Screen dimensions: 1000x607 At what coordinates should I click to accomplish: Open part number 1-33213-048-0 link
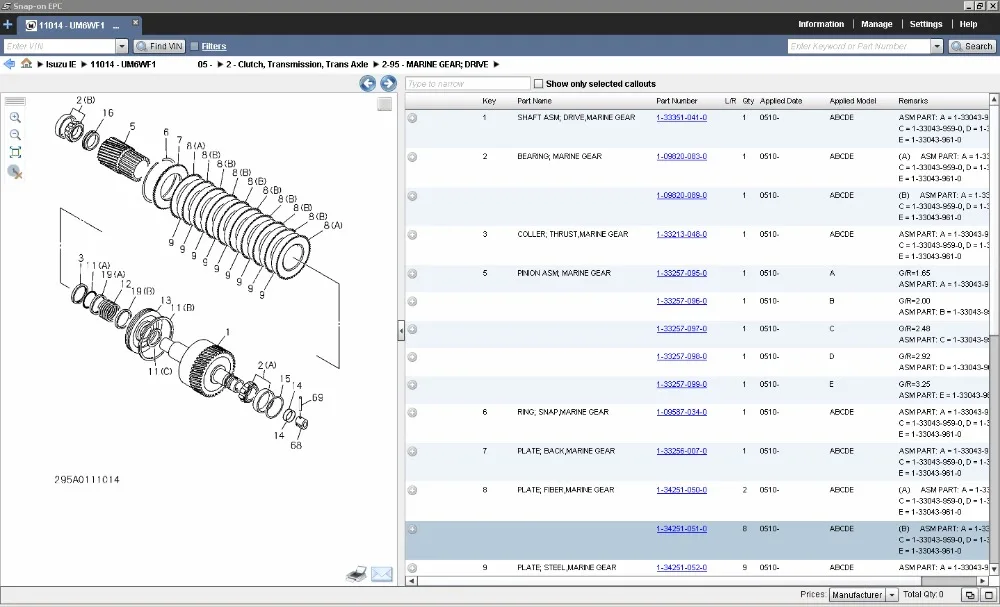click(x=681, y=234)
